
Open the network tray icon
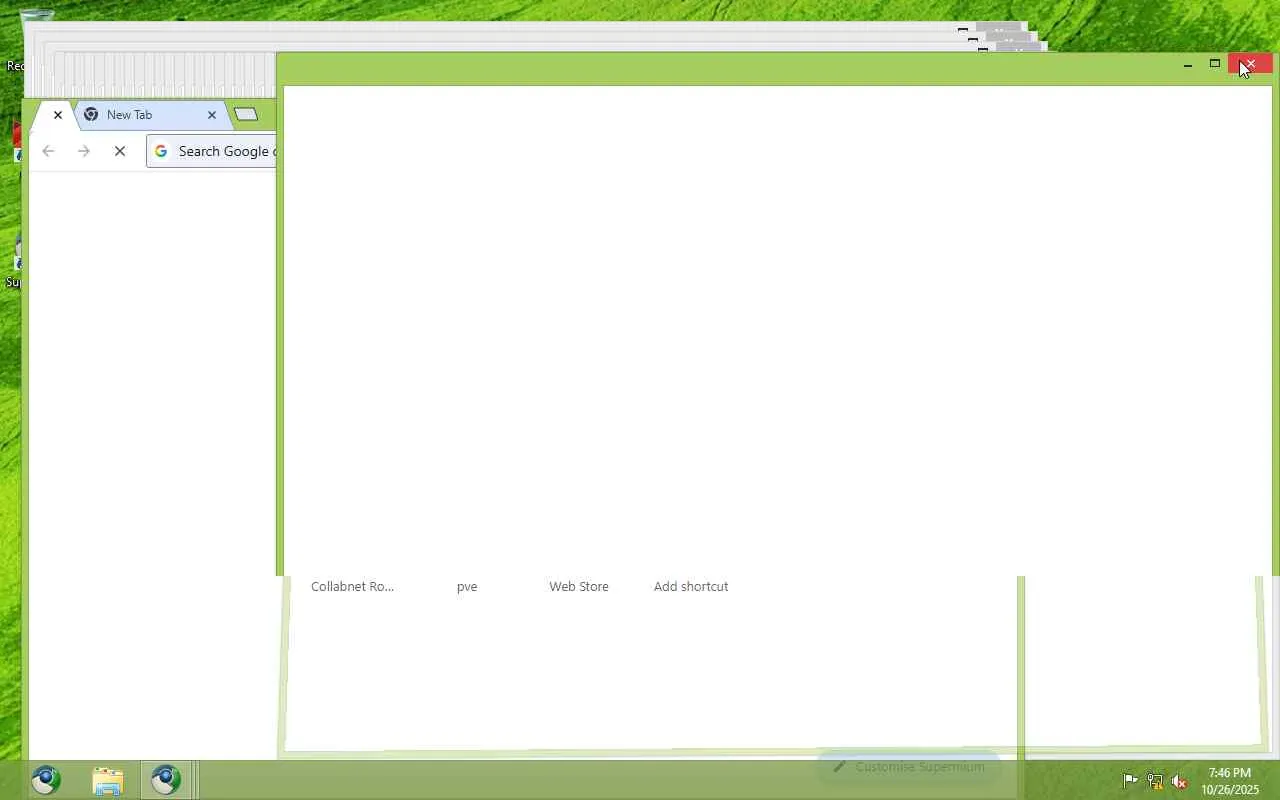pyautogui.click(x=1155, y=781)
